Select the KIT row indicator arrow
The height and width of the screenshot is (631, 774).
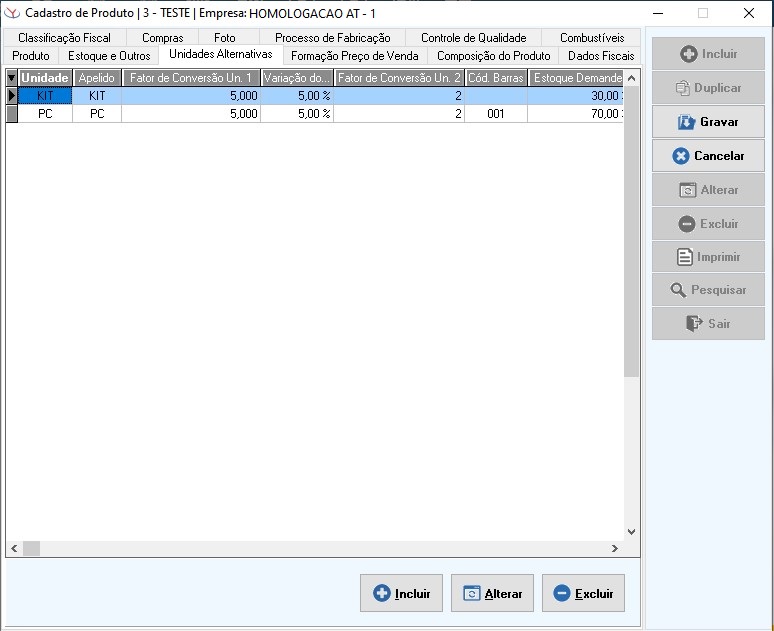click(12, 96)
